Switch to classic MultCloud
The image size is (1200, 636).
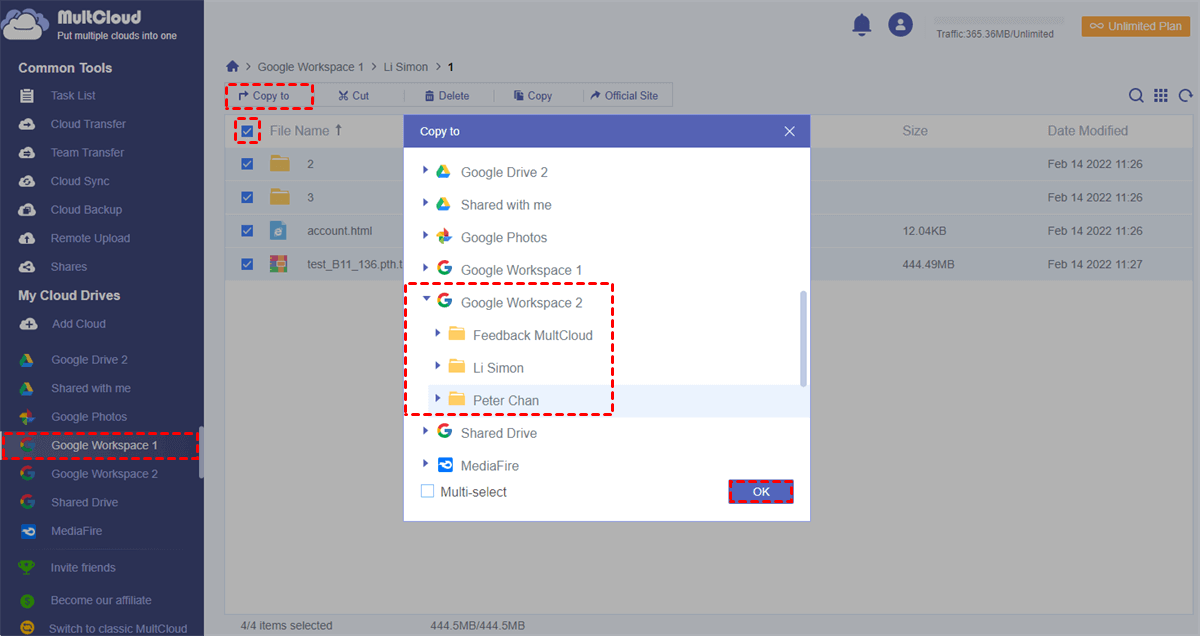pyautogui.click(x=117, y=628)
